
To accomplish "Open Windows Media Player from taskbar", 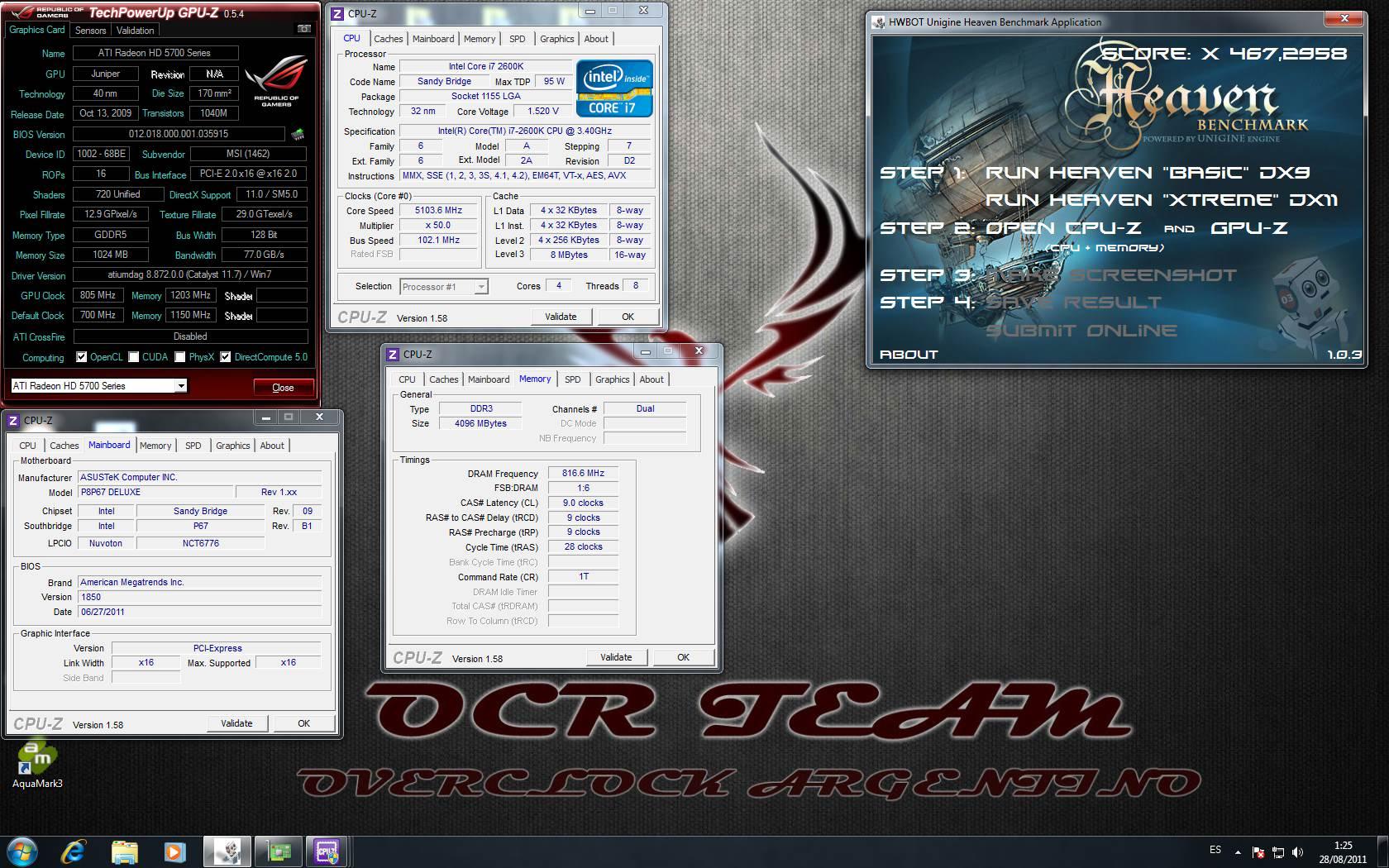I will 175,851.
